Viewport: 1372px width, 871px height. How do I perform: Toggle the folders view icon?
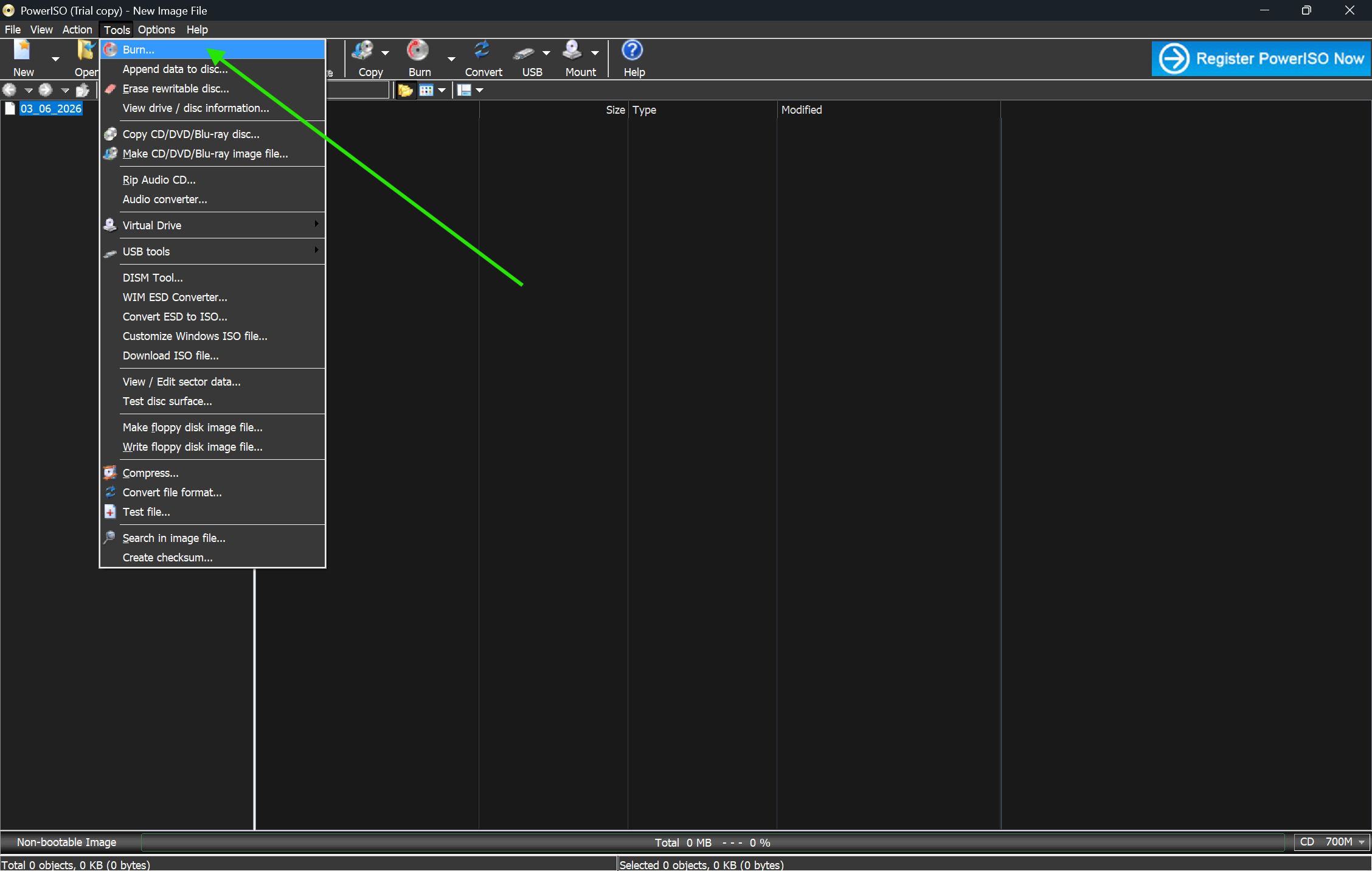pos(405,91)
